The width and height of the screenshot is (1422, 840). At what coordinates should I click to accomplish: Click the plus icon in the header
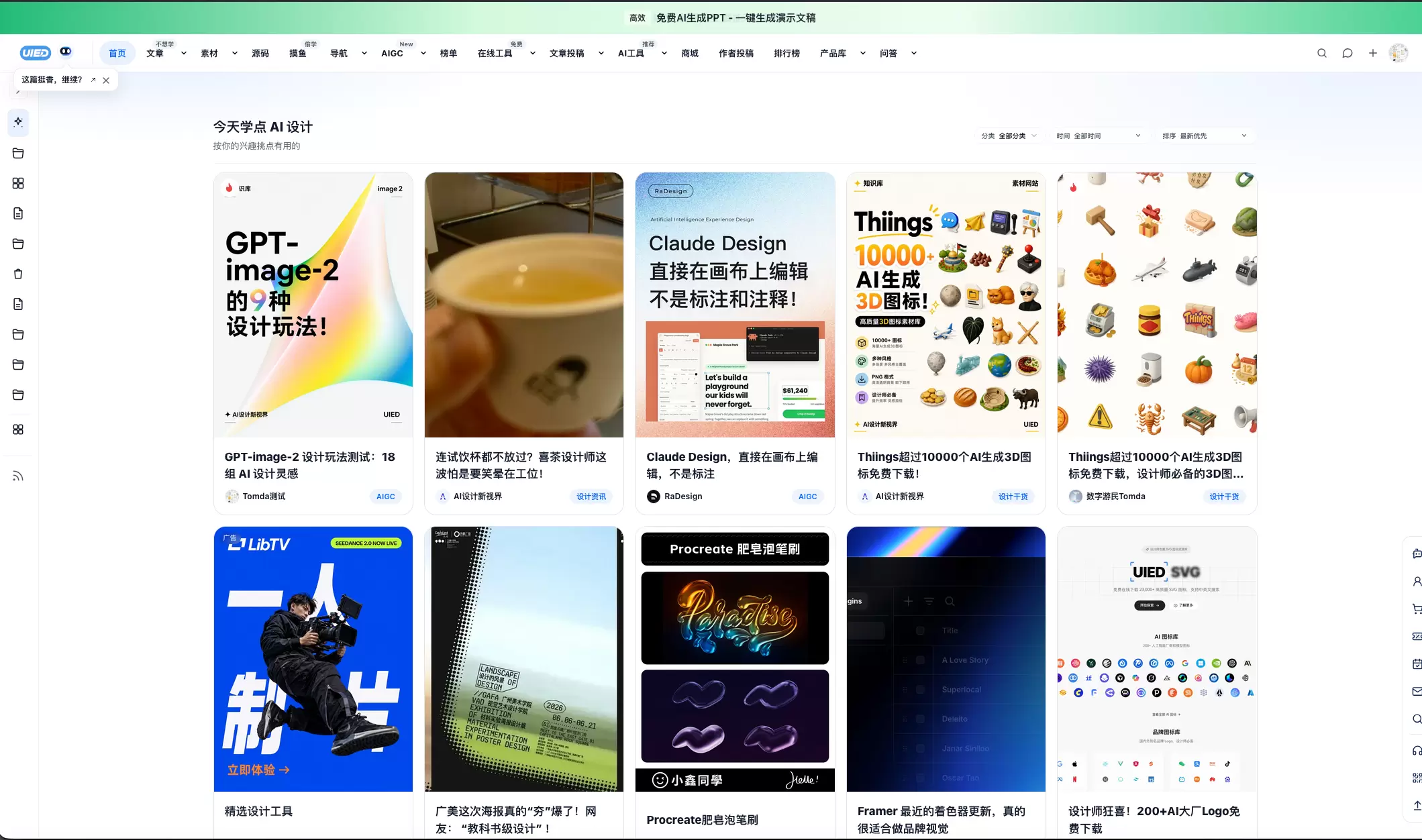(x=1373, y=53)
